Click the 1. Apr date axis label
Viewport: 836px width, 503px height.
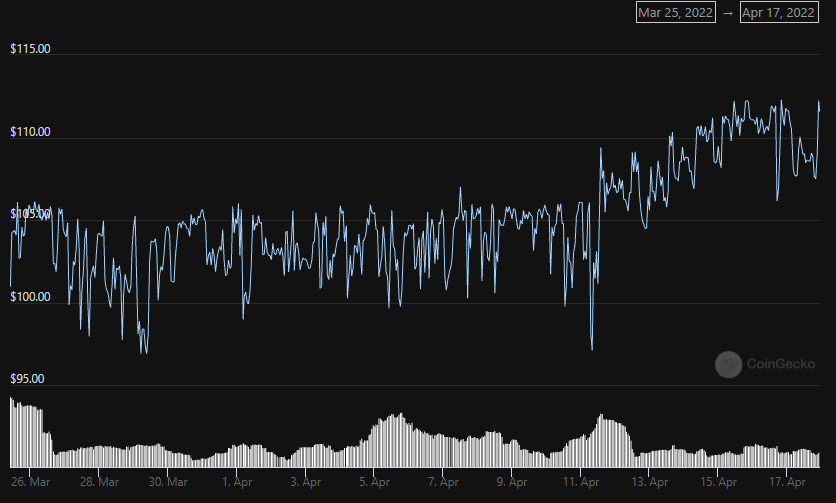[237, 482]
